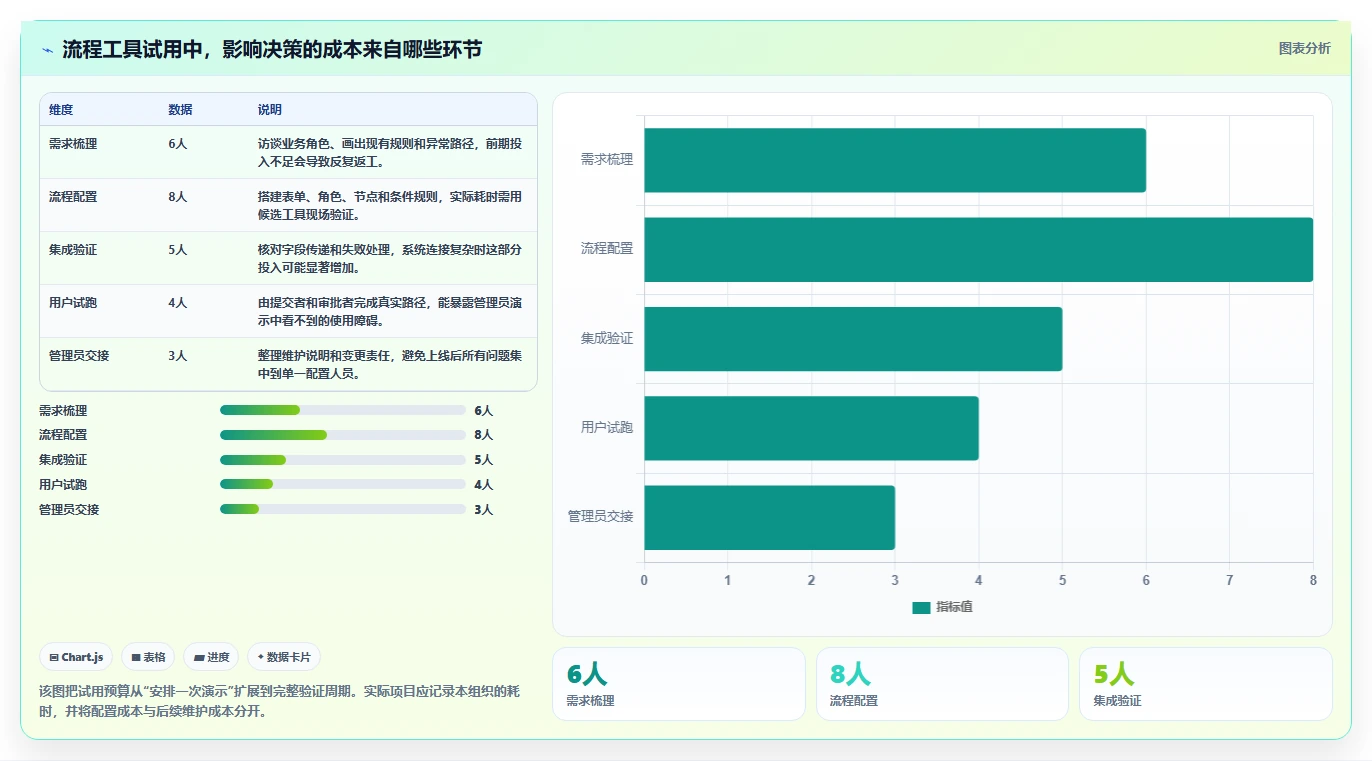
Task: Click the x-axis tick label 8
Action: click(1313, 580)
